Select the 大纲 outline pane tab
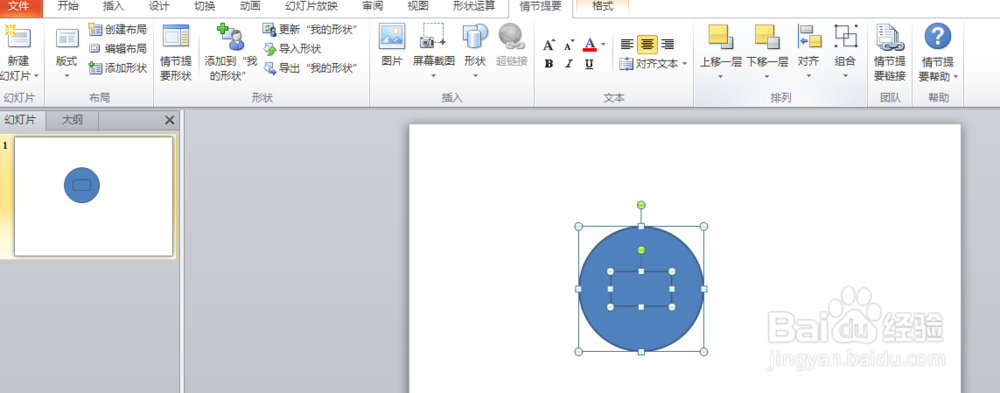Screen dimensions: 1000x393 pos(72,120)
